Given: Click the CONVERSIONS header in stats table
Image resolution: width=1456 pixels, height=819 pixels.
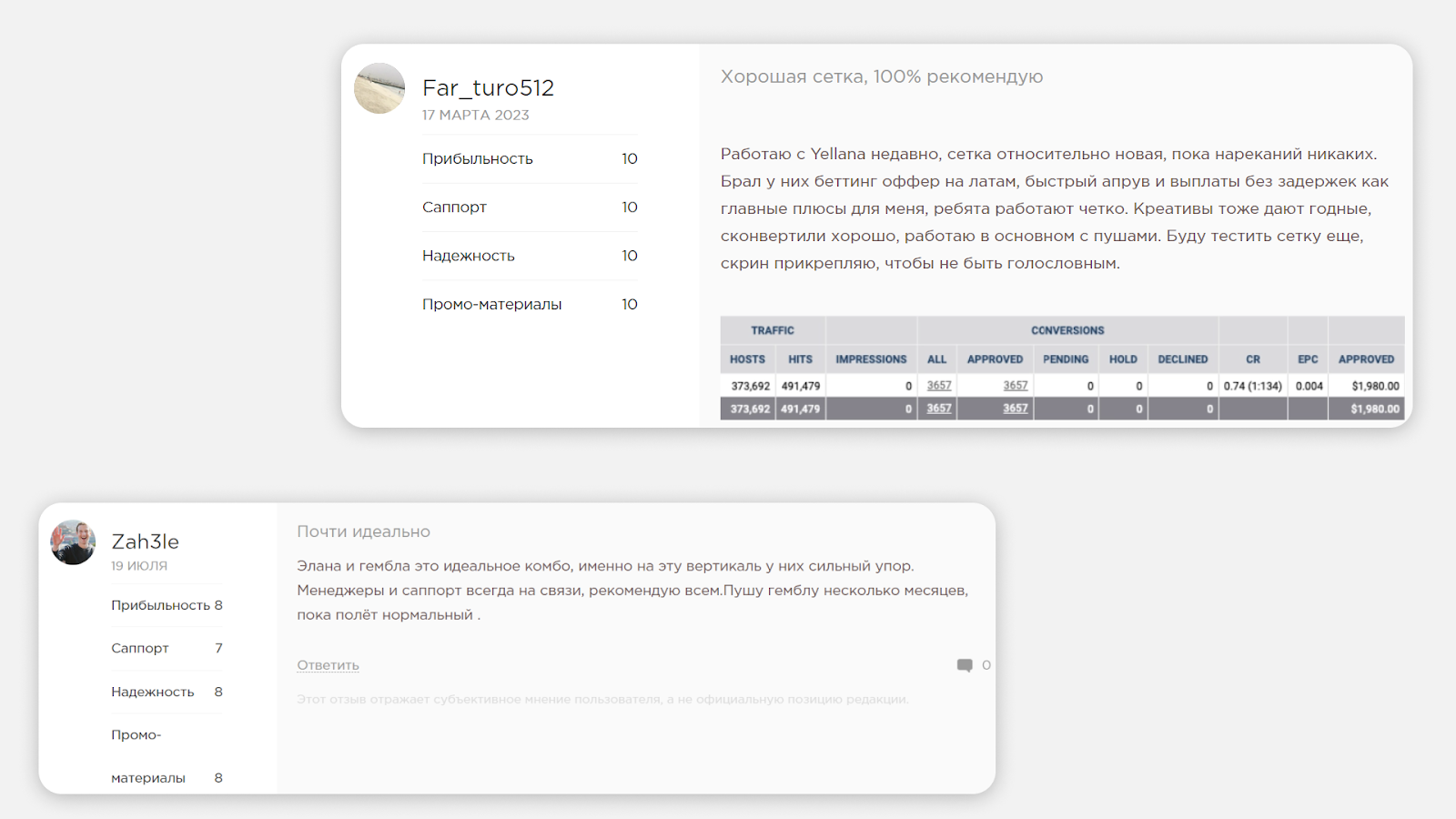Looking at the screenshot, I should pyautogui.click(x=1067, y=330).
